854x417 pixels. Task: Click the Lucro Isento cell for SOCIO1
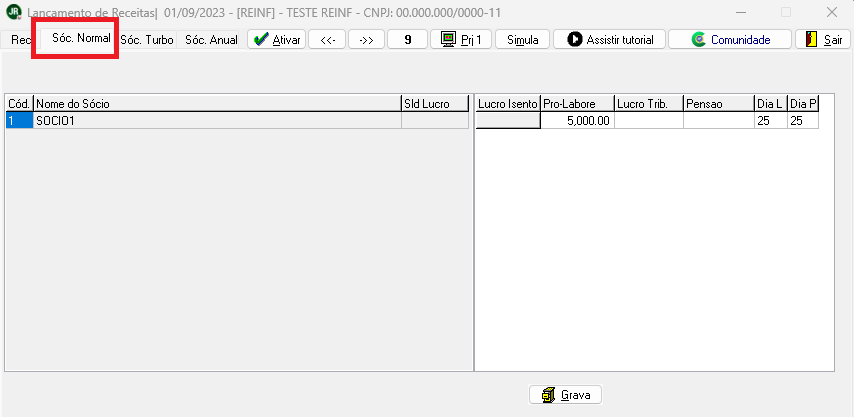pos(507,121)
